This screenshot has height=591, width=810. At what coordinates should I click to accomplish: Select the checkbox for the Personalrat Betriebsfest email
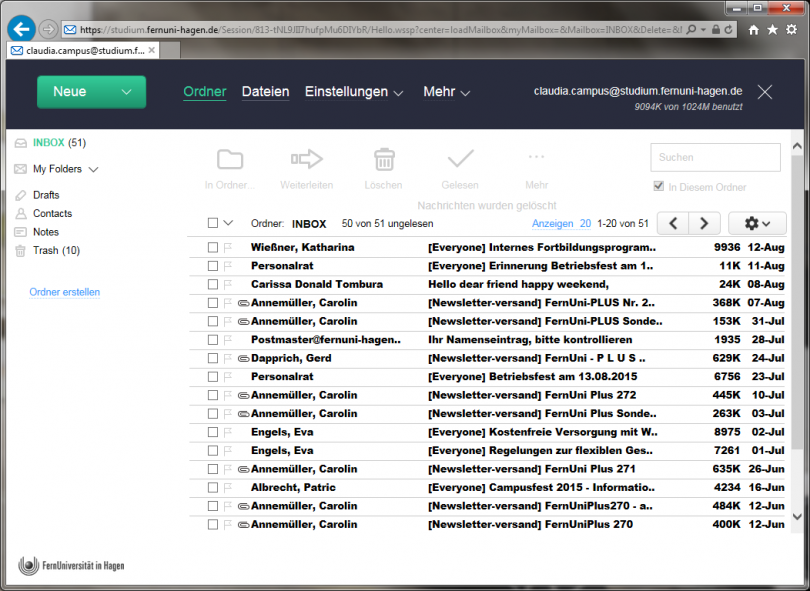pyautogui.click(x=211, y=376)
